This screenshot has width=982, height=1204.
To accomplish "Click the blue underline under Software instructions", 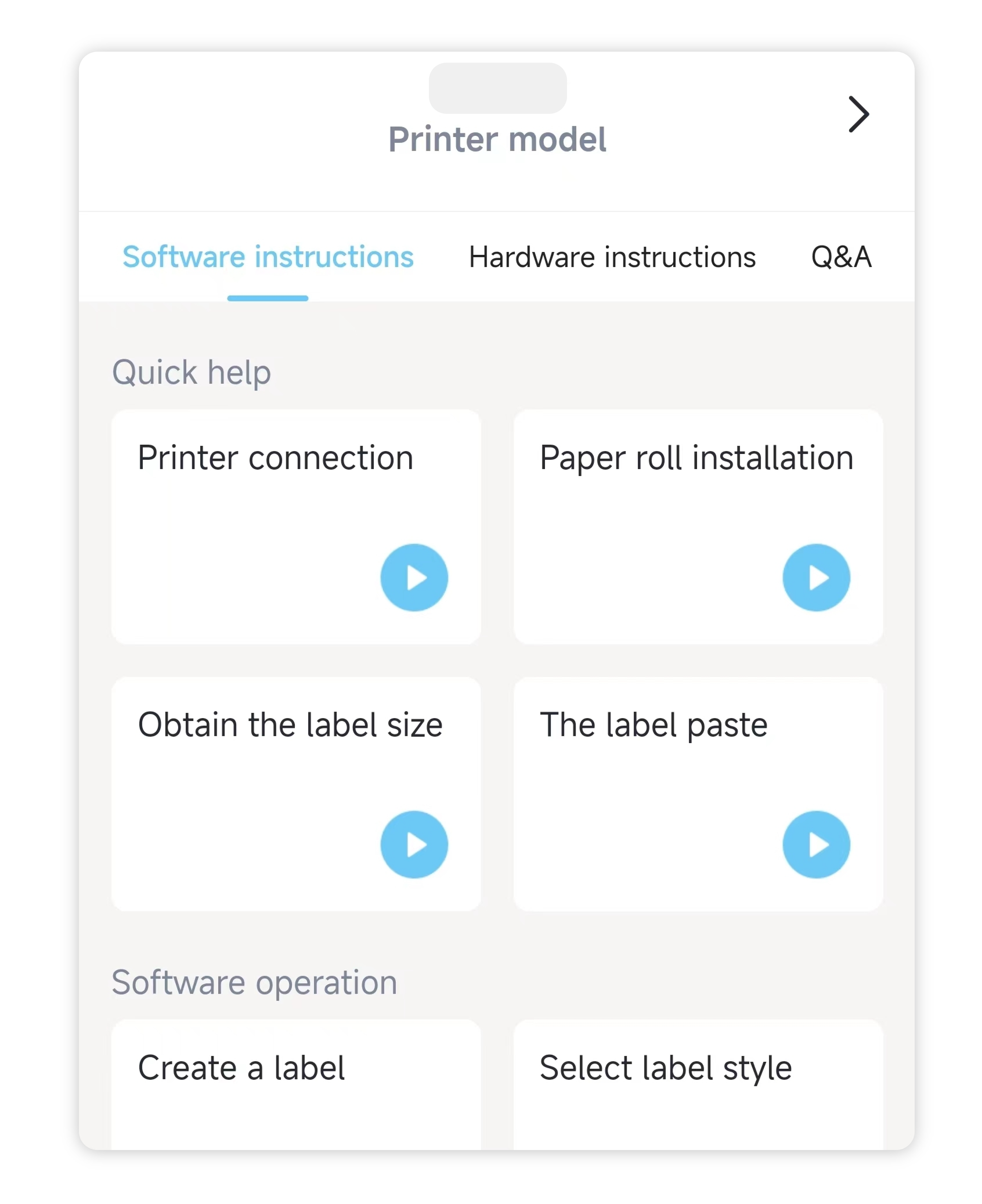I will pyautogui.click(x=268, y=298).
